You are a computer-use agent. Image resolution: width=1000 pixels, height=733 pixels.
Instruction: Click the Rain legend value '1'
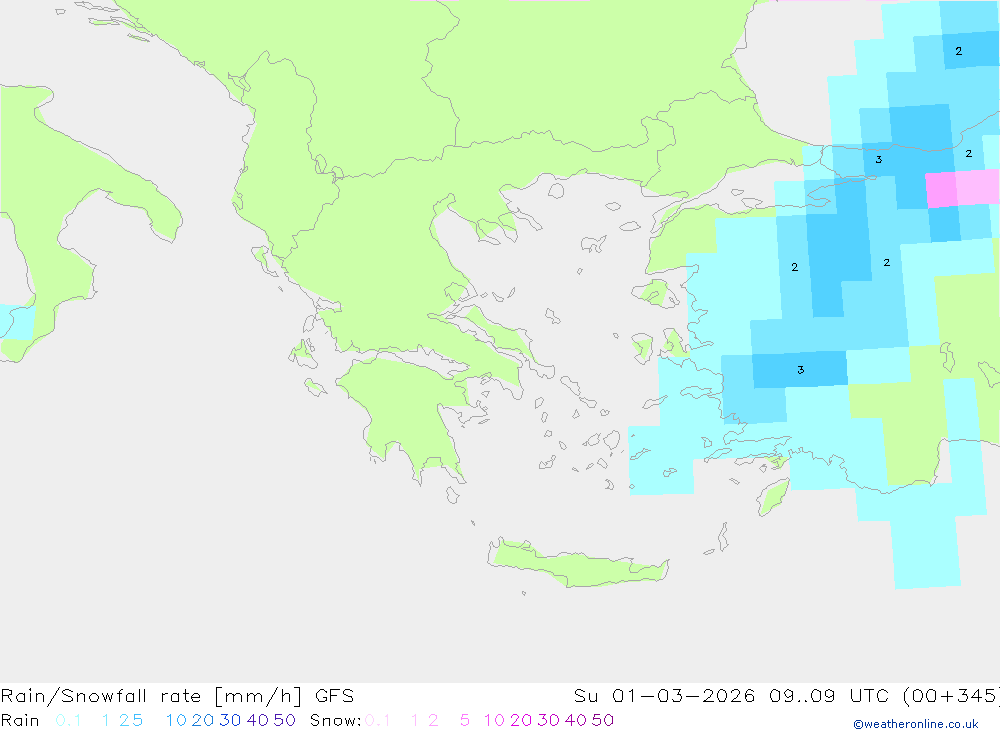106,720
